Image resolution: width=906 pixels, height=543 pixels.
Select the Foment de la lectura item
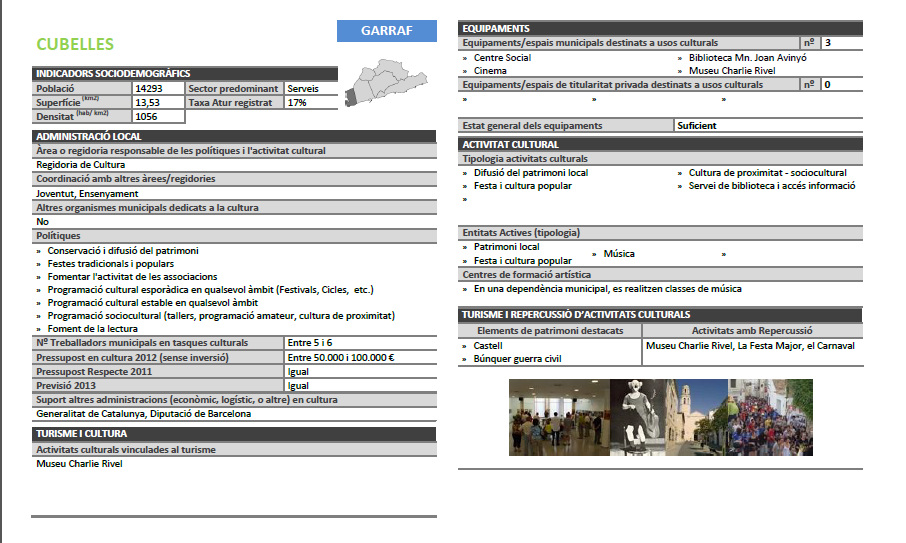coord(92,329)
